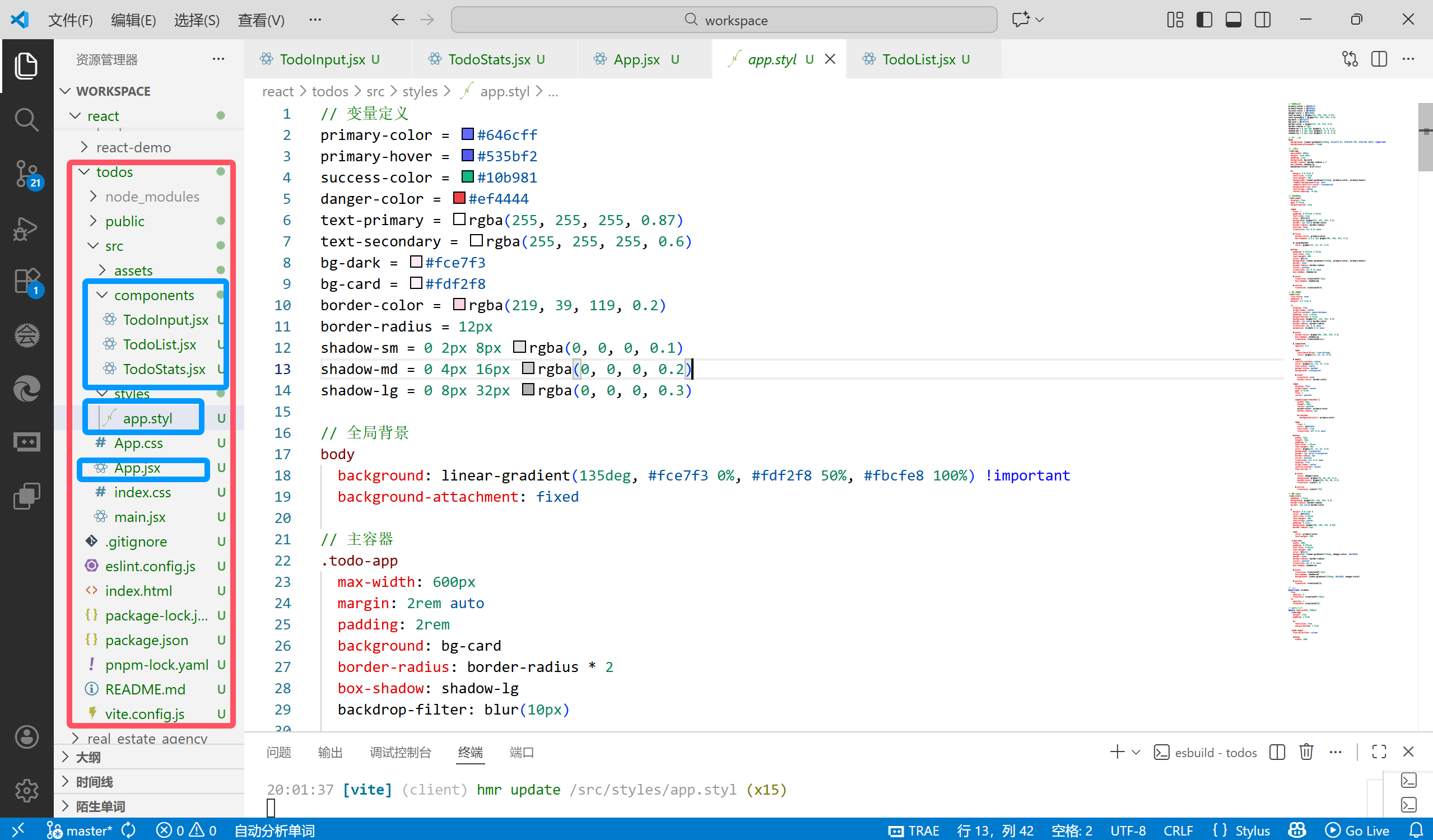Toggle primary side bar visibility

[x=1204, y=20]
